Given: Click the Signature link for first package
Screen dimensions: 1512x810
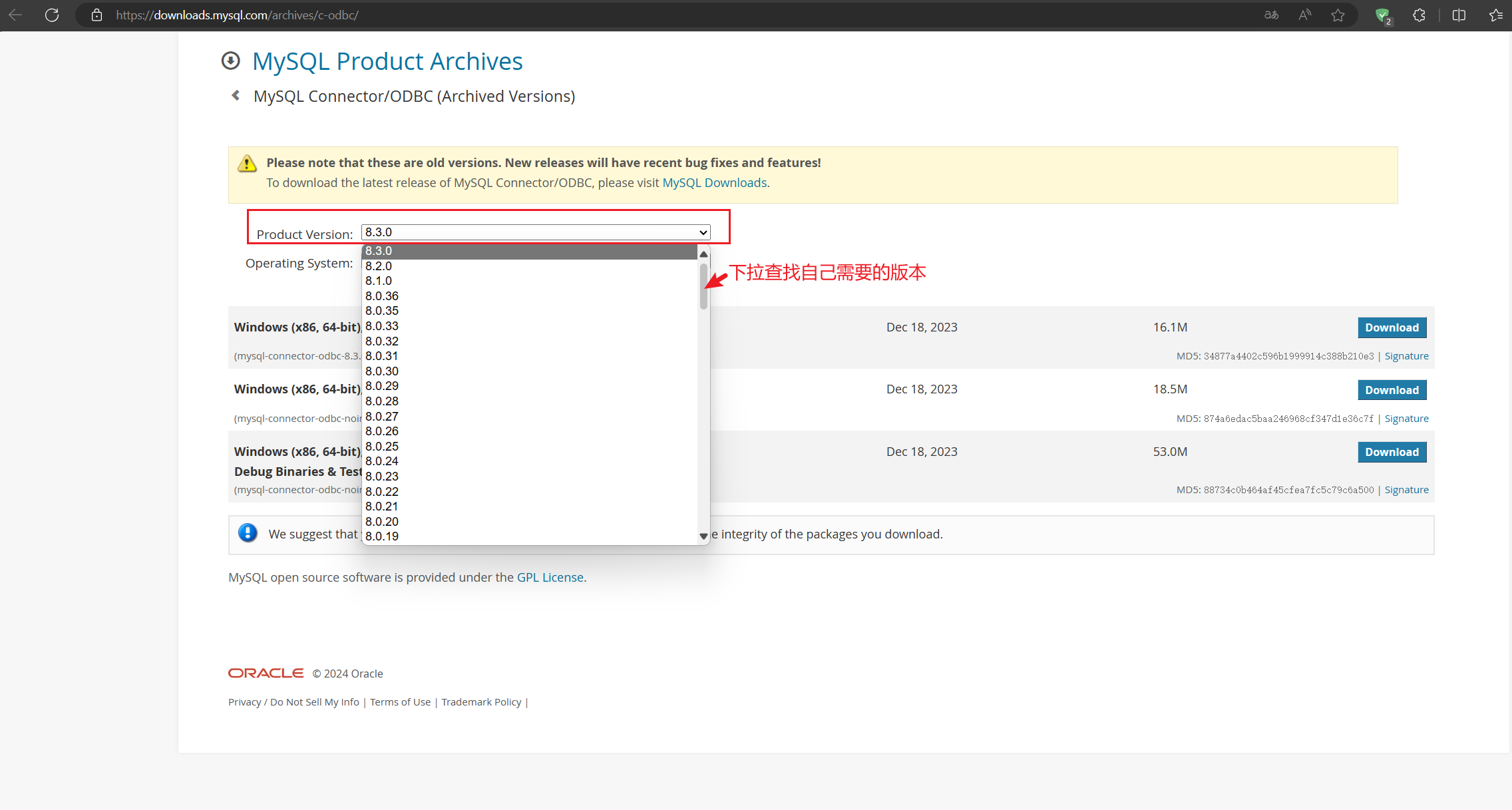Looking at the screenshot, I should (x=1407, y=355).
